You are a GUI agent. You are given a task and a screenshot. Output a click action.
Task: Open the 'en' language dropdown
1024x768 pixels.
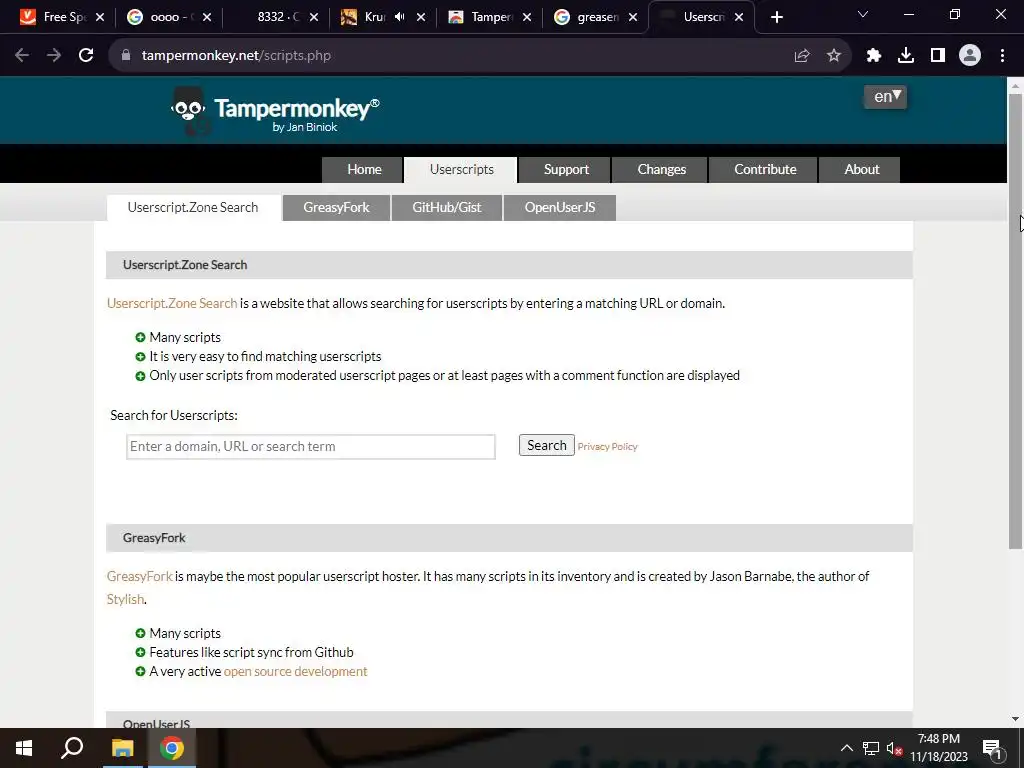(x=886, y=97)
